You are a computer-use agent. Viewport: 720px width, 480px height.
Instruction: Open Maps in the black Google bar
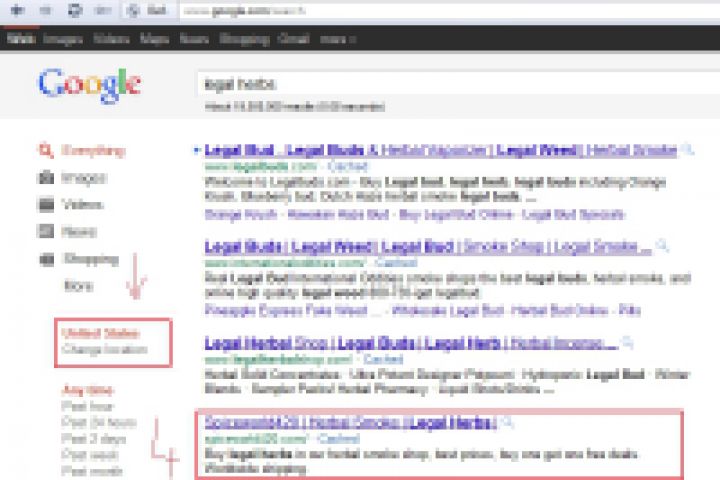click(154, 40)
